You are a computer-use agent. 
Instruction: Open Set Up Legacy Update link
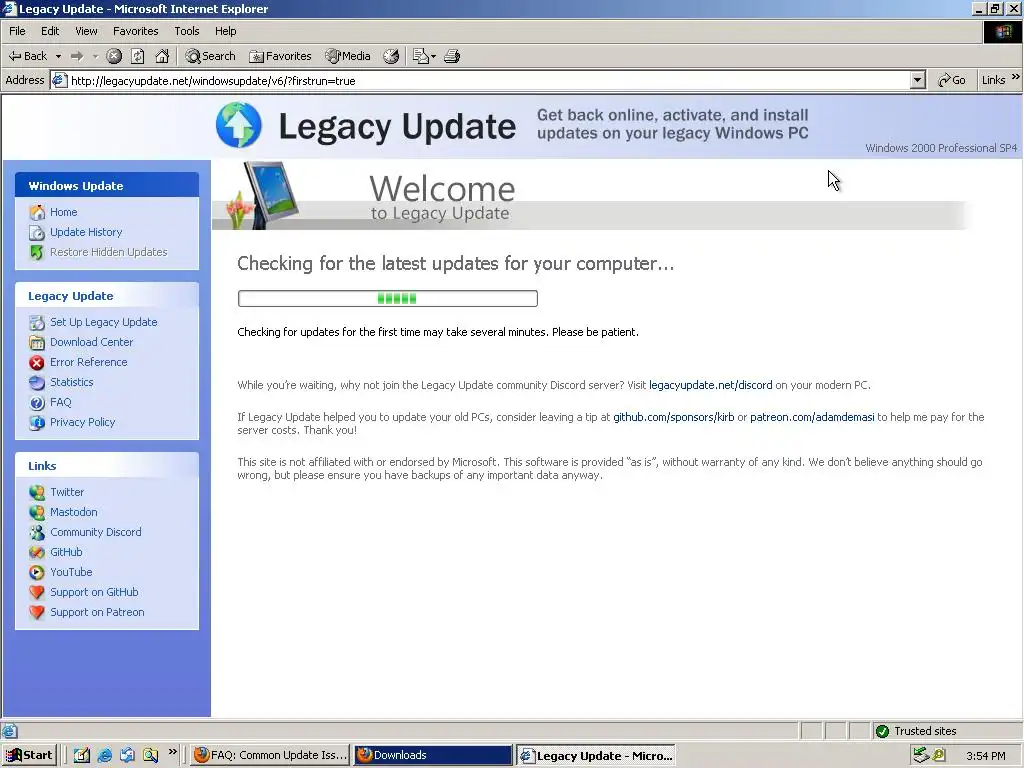click(104, 322)
